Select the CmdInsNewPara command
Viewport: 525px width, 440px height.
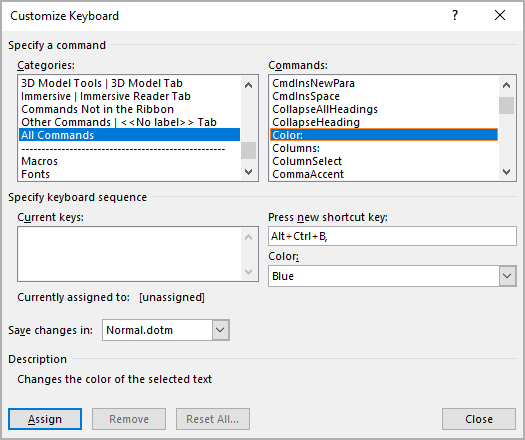384,83
